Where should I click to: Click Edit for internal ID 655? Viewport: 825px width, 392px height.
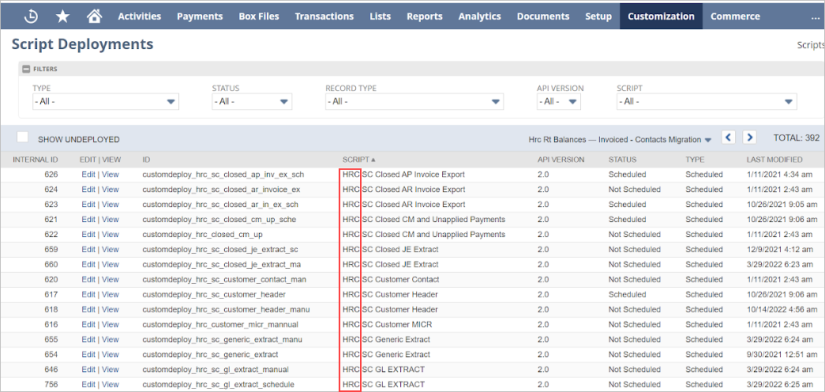pyautogui.click(x=88, y=339)
